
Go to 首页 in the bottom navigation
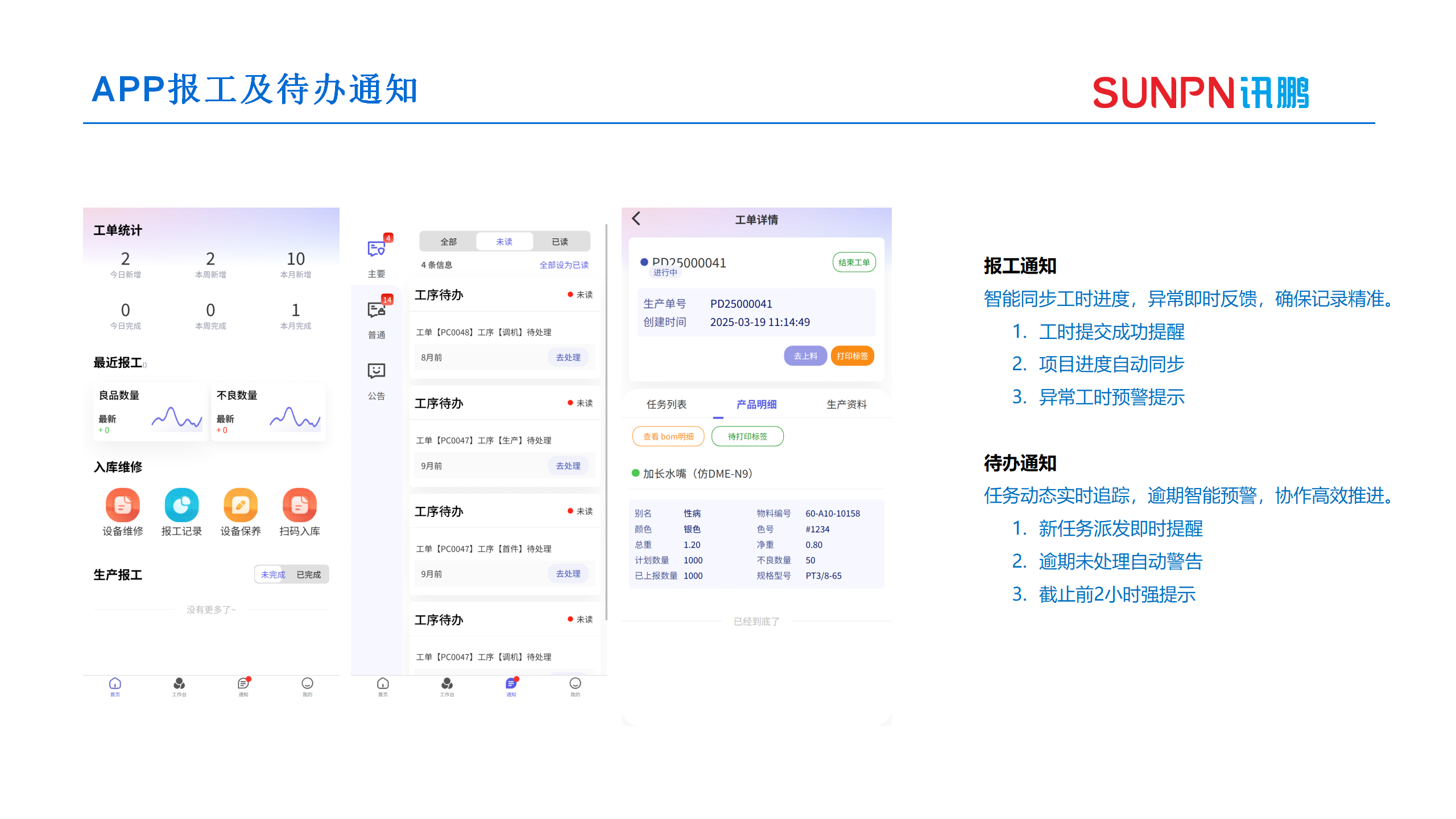pyautogui.click(x=114, y=687)
